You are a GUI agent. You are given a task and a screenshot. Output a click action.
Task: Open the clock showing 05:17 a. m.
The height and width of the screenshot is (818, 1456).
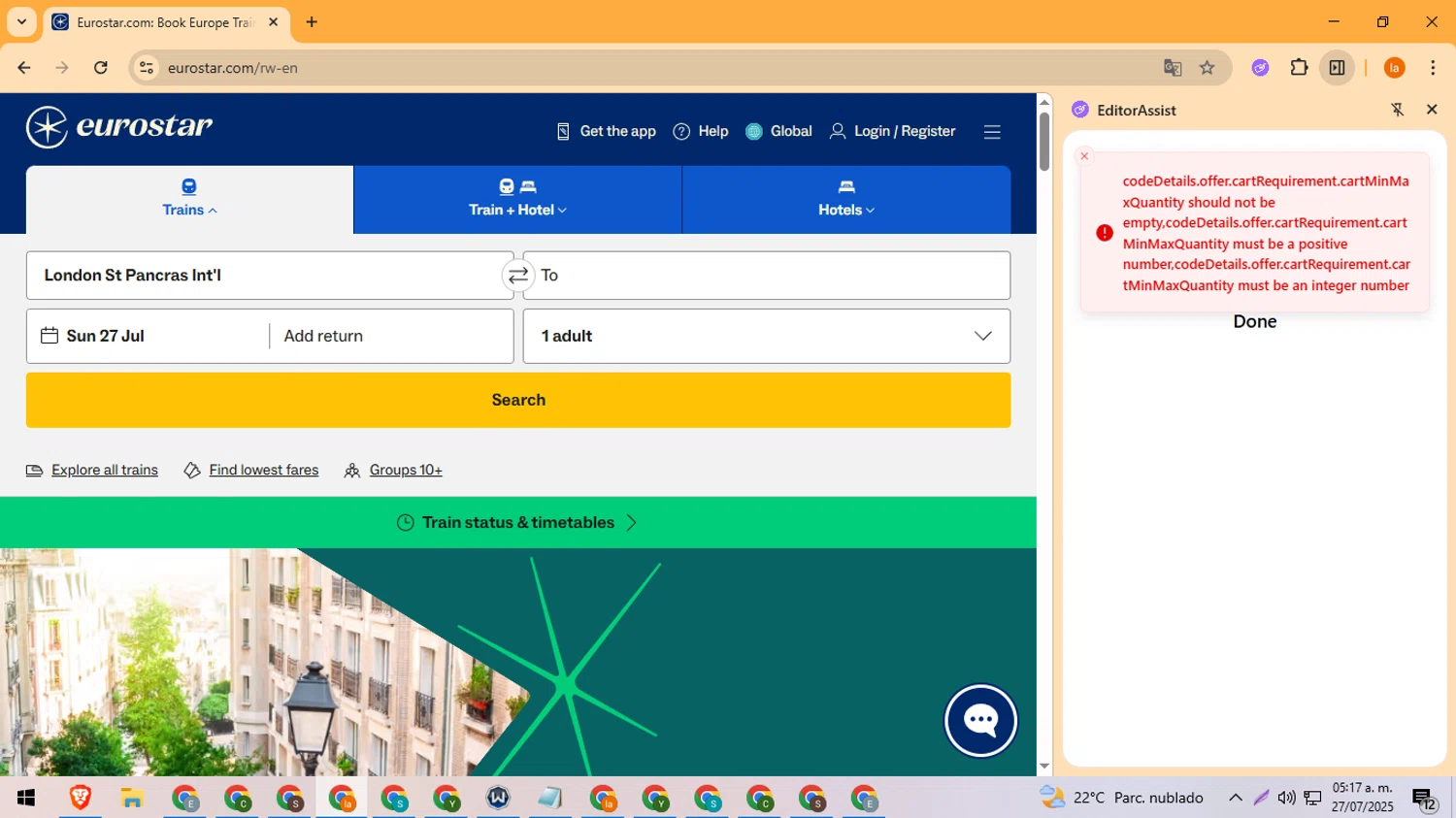1362,798
